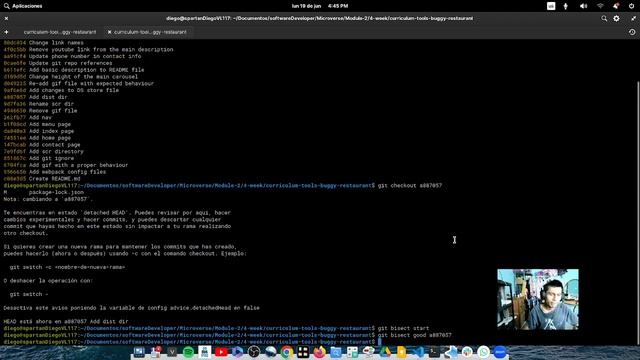The image size is (640, 360).
Task: Switch to first curriculum-tools-buggy-restaurant tab
Action: point(60,32)
